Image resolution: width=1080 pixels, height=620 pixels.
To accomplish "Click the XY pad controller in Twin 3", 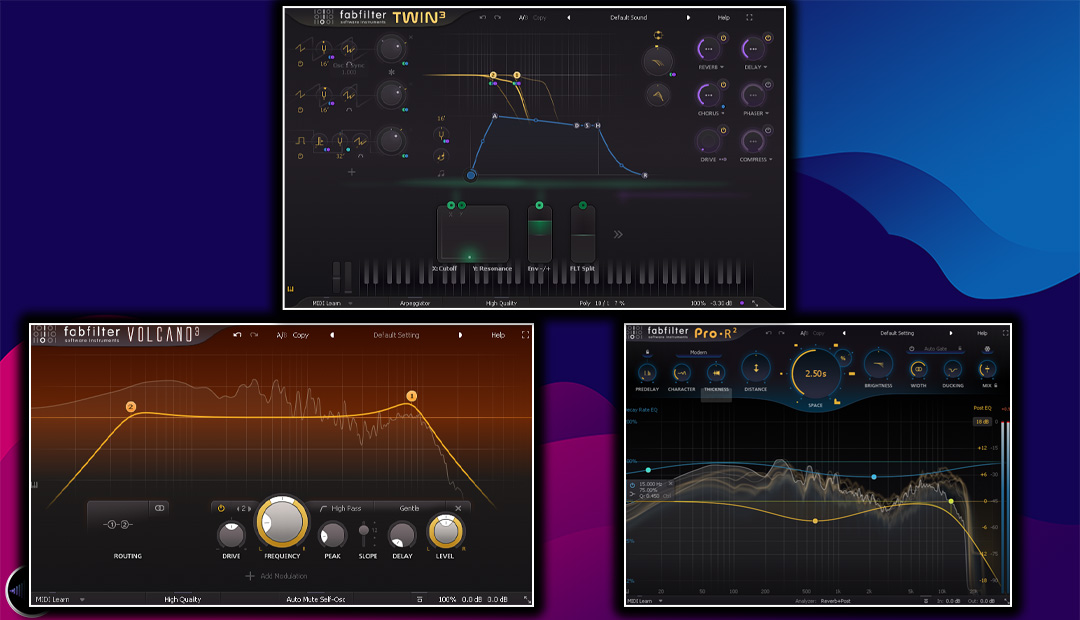I will 472,234.
